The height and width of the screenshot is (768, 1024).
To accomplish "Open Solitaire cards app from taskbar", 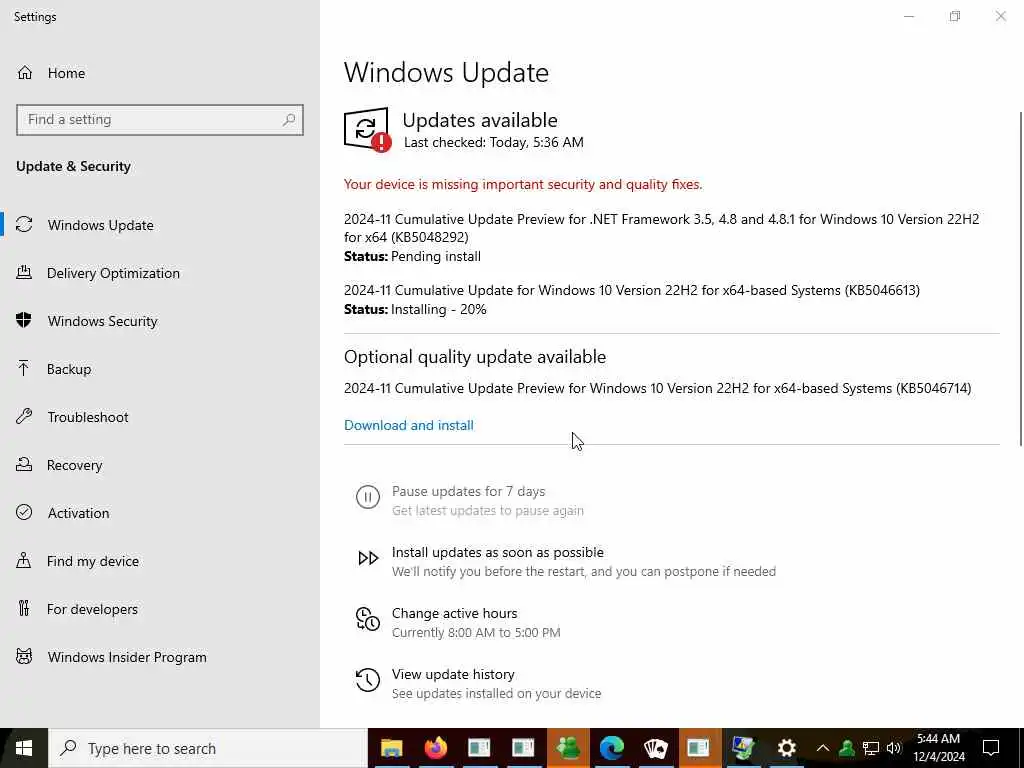I will pyautogui.click(x=656, y=748).
